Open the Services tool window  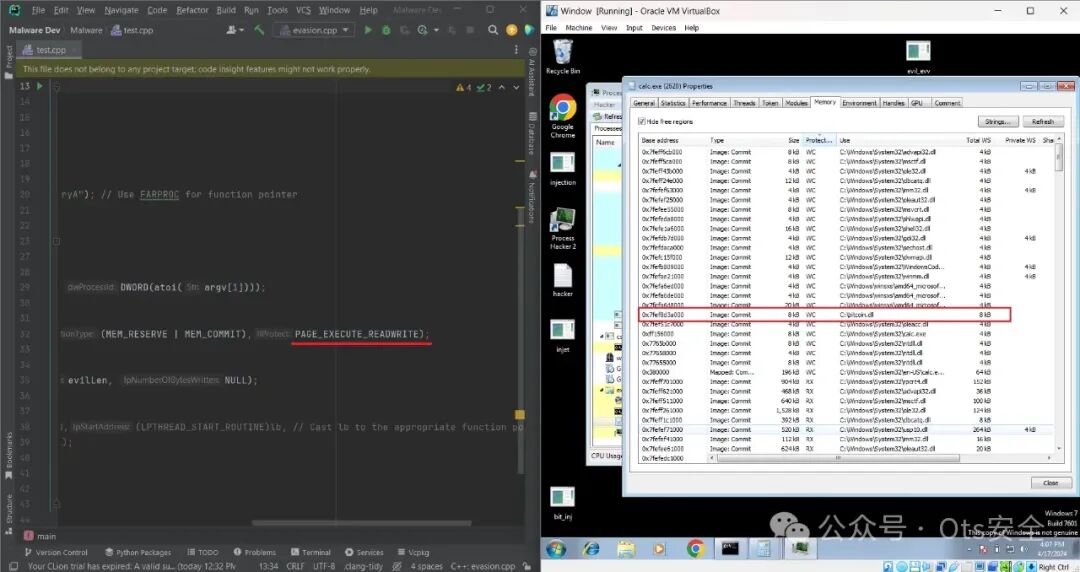(x=364, y=552)
